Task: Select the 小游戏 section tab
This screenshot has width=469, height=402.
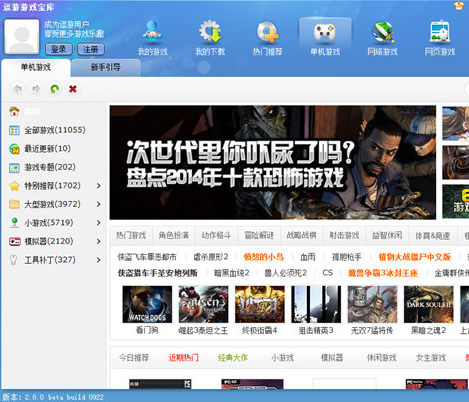Action: click(x=282, y=358)
